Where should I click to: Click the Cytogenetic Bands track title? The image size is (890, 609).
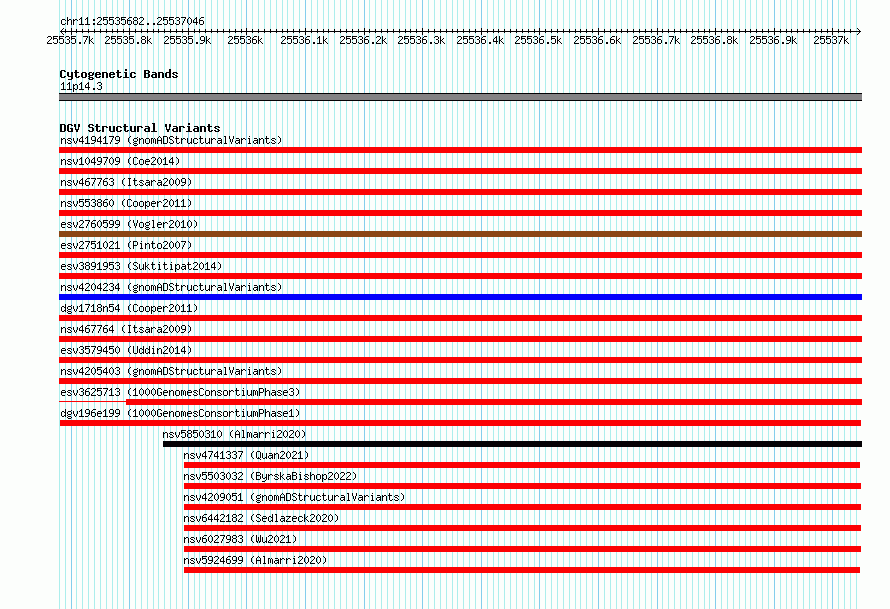point(119,74)
